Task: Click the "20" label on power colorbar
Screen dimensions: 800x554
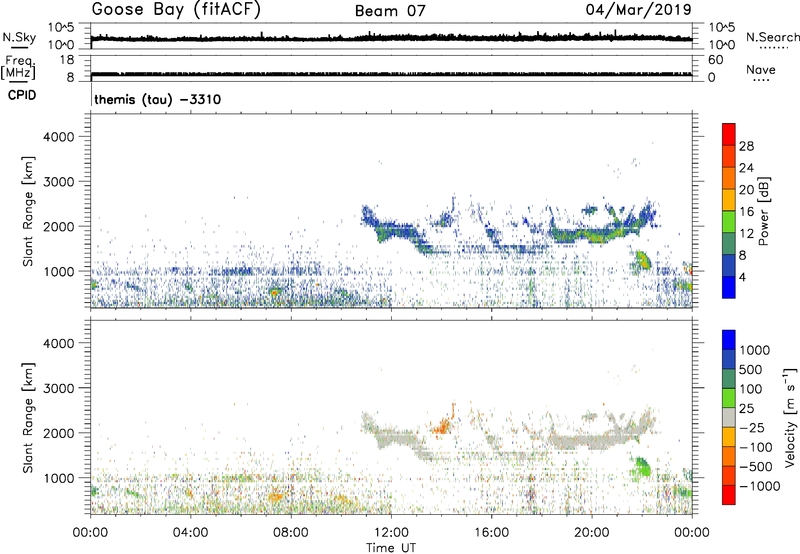Action: (746, 190)
